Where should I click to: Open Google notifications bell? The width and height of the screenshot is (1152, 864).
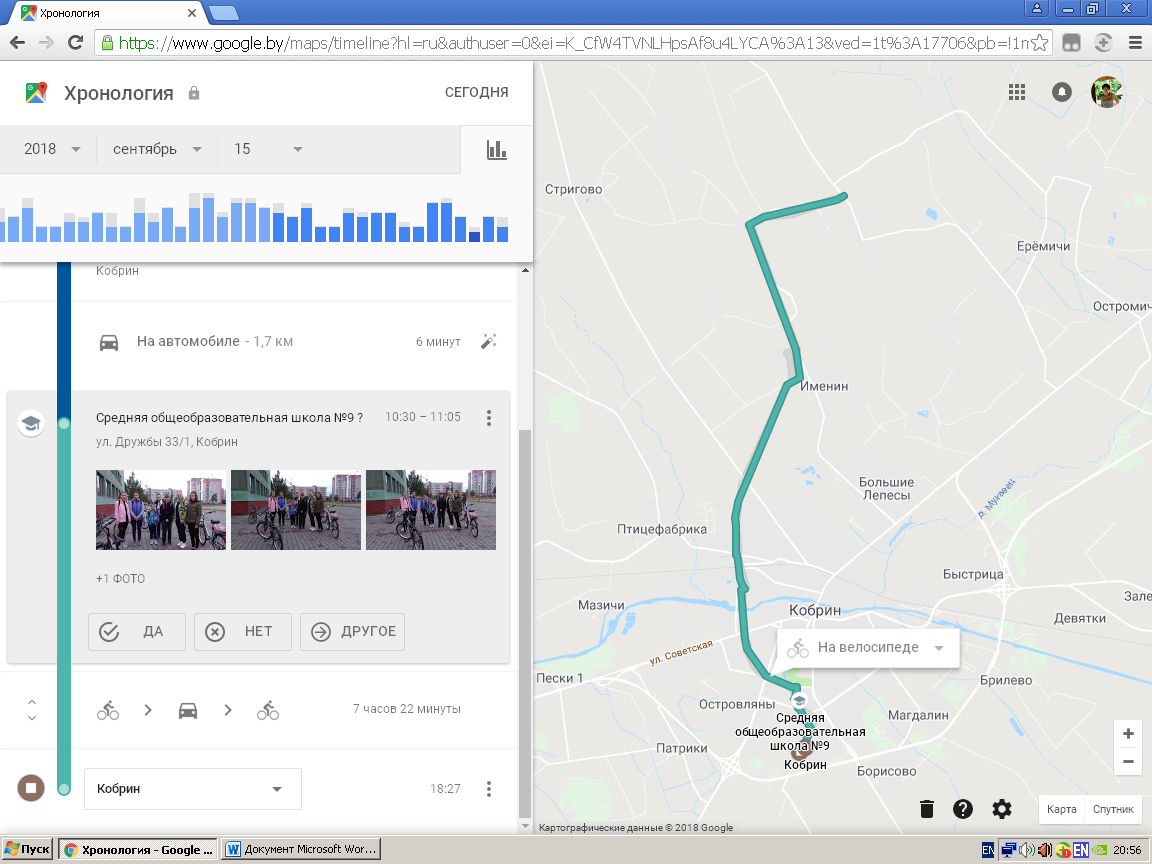click(x=1062, y=92)
